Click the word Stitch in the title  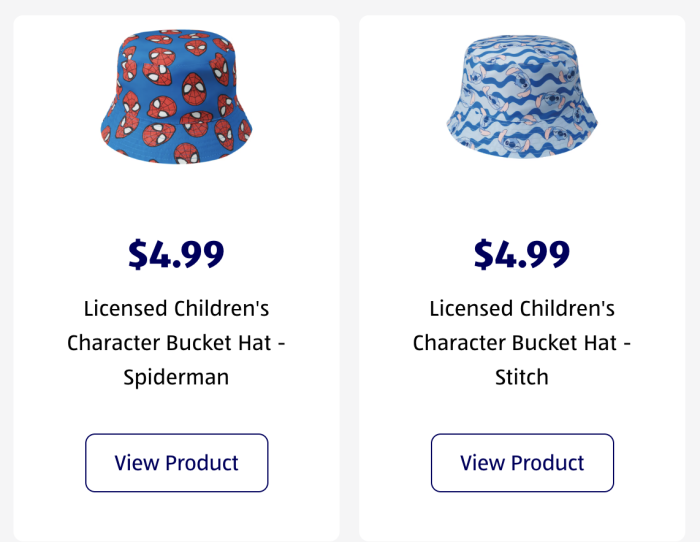[522, 377]
